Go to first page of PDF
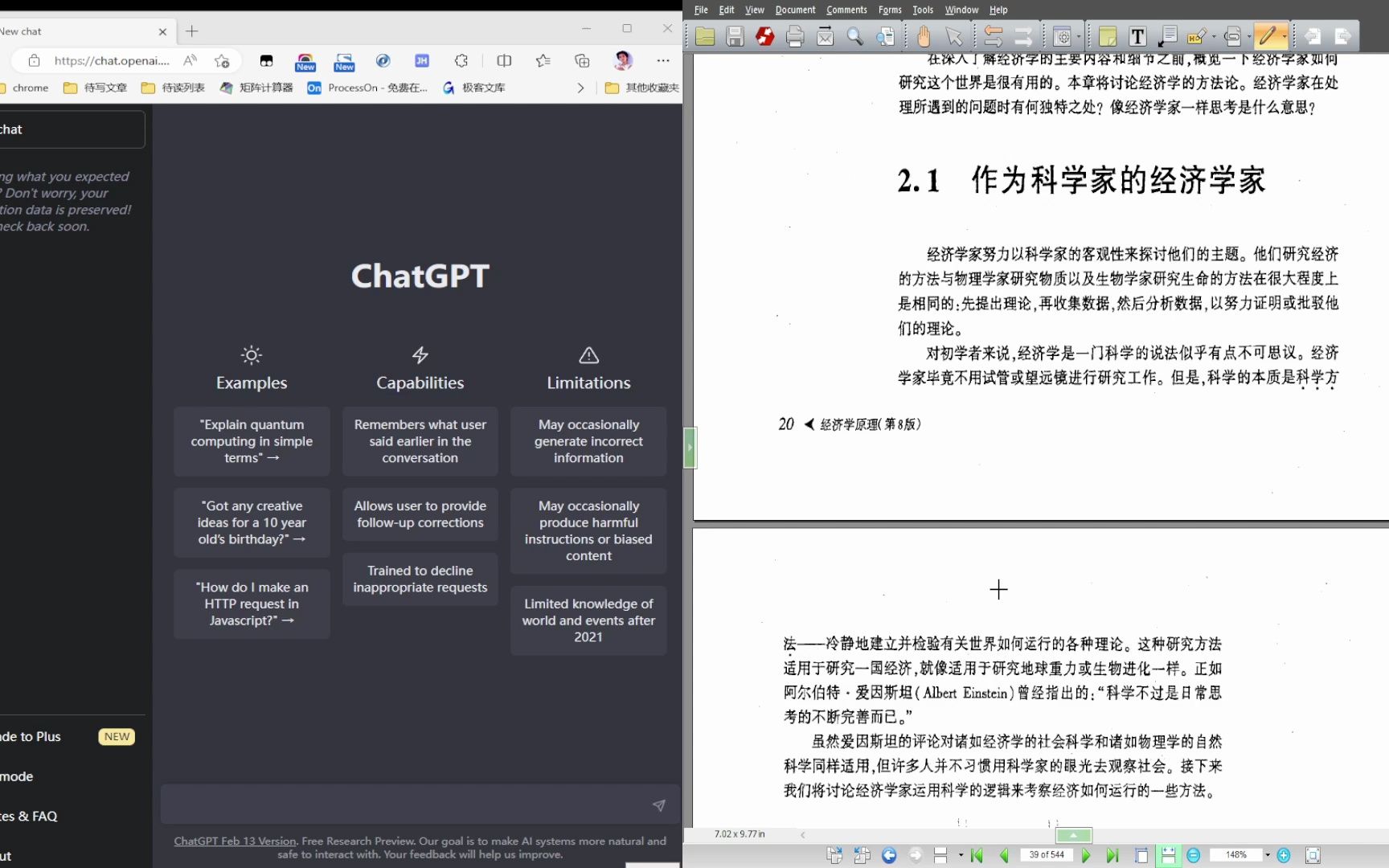 pos(977,855)
